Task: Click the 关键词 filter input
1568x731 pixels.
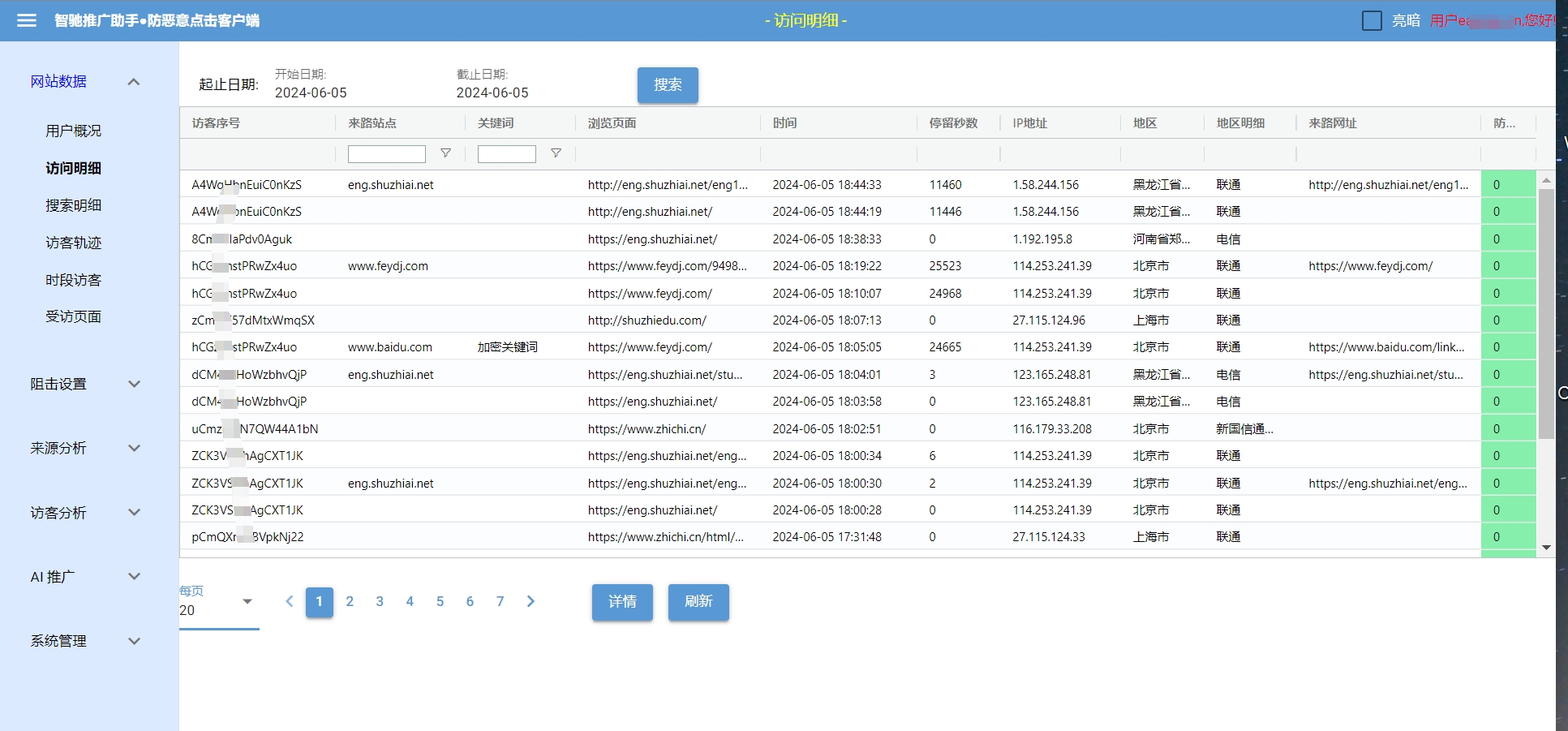Action: coord(507,154)
